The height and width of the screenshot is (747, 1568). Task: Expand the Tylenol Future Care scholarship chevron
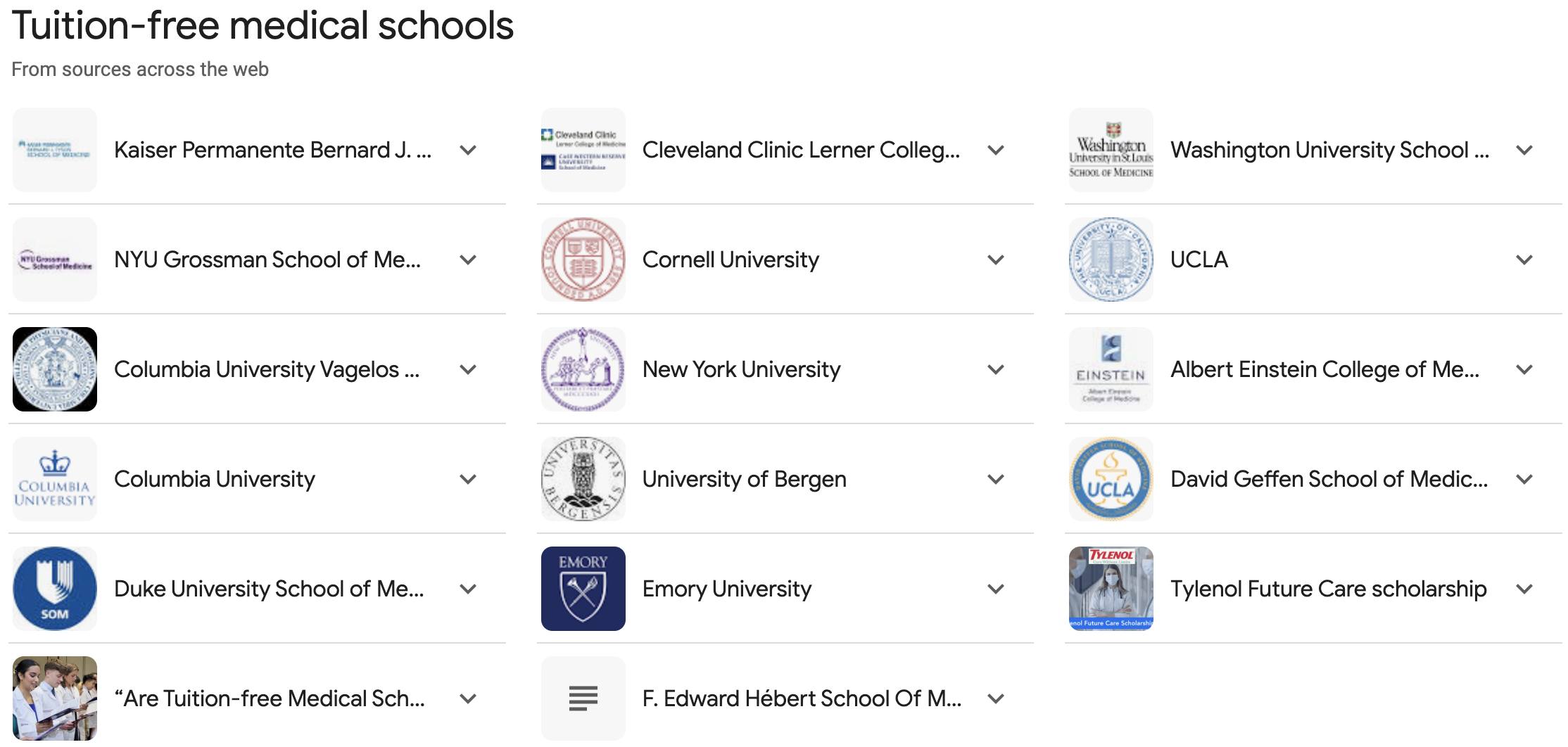[1524, 589]
